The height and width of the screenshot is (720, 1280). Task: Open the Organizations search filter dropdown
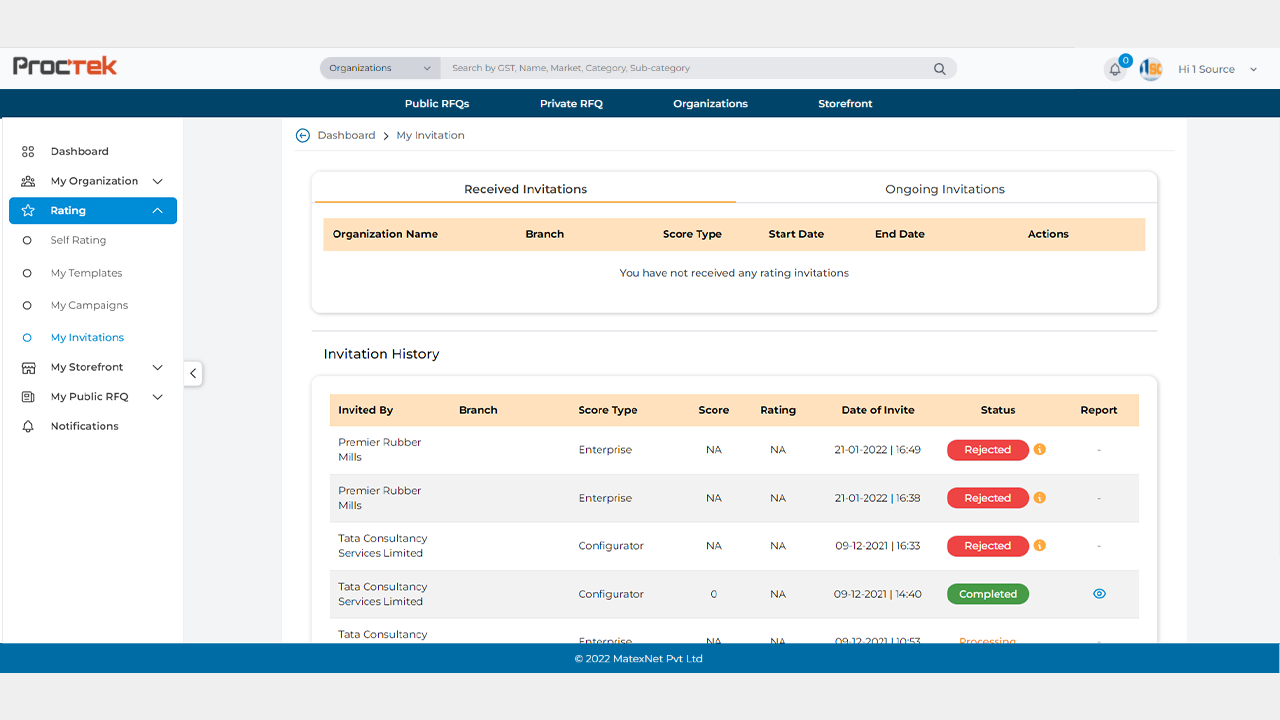[380, 68]
